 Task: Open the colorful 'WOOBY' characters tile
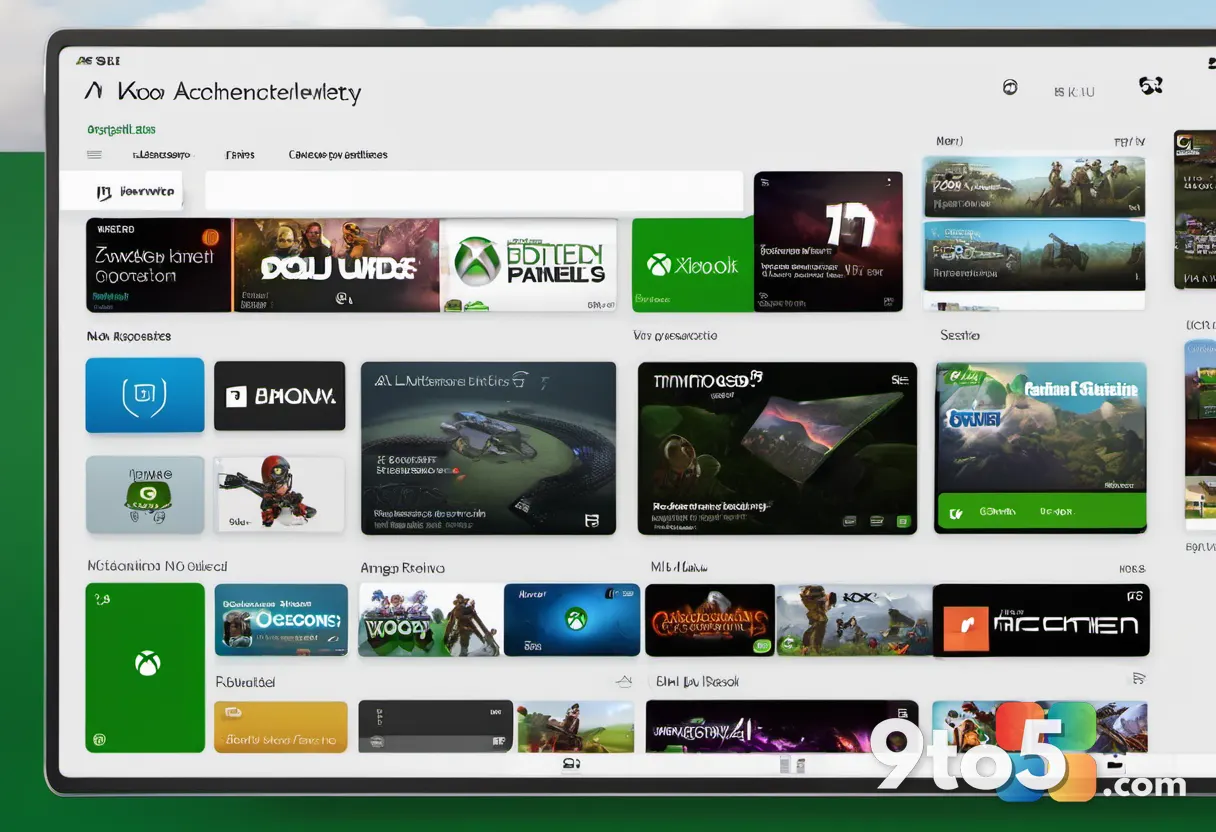pos(429,620)
